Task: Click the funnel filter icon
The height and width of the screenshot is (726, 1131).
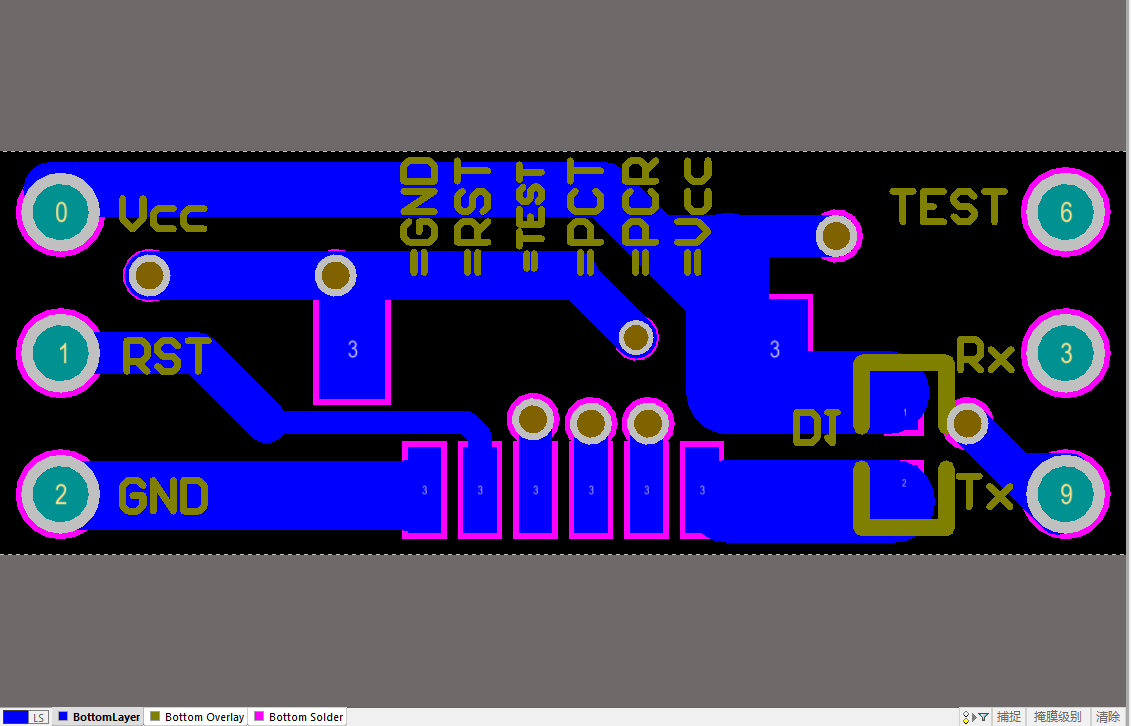Action: point(982,717)
